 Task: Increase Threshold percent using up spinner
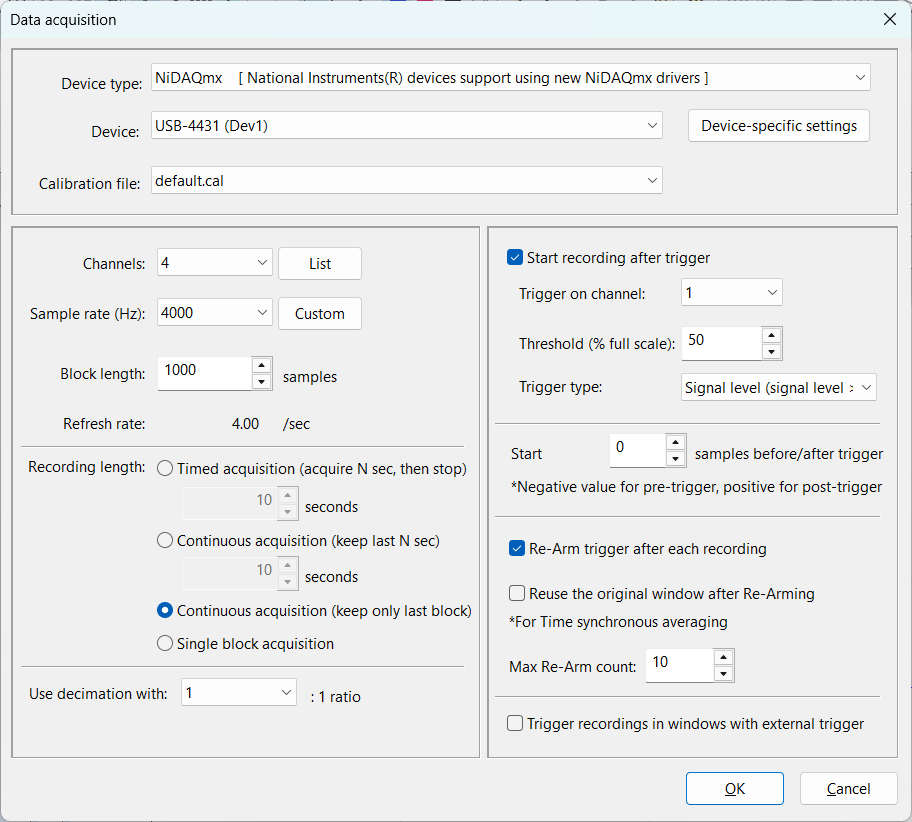pos(771,335)
